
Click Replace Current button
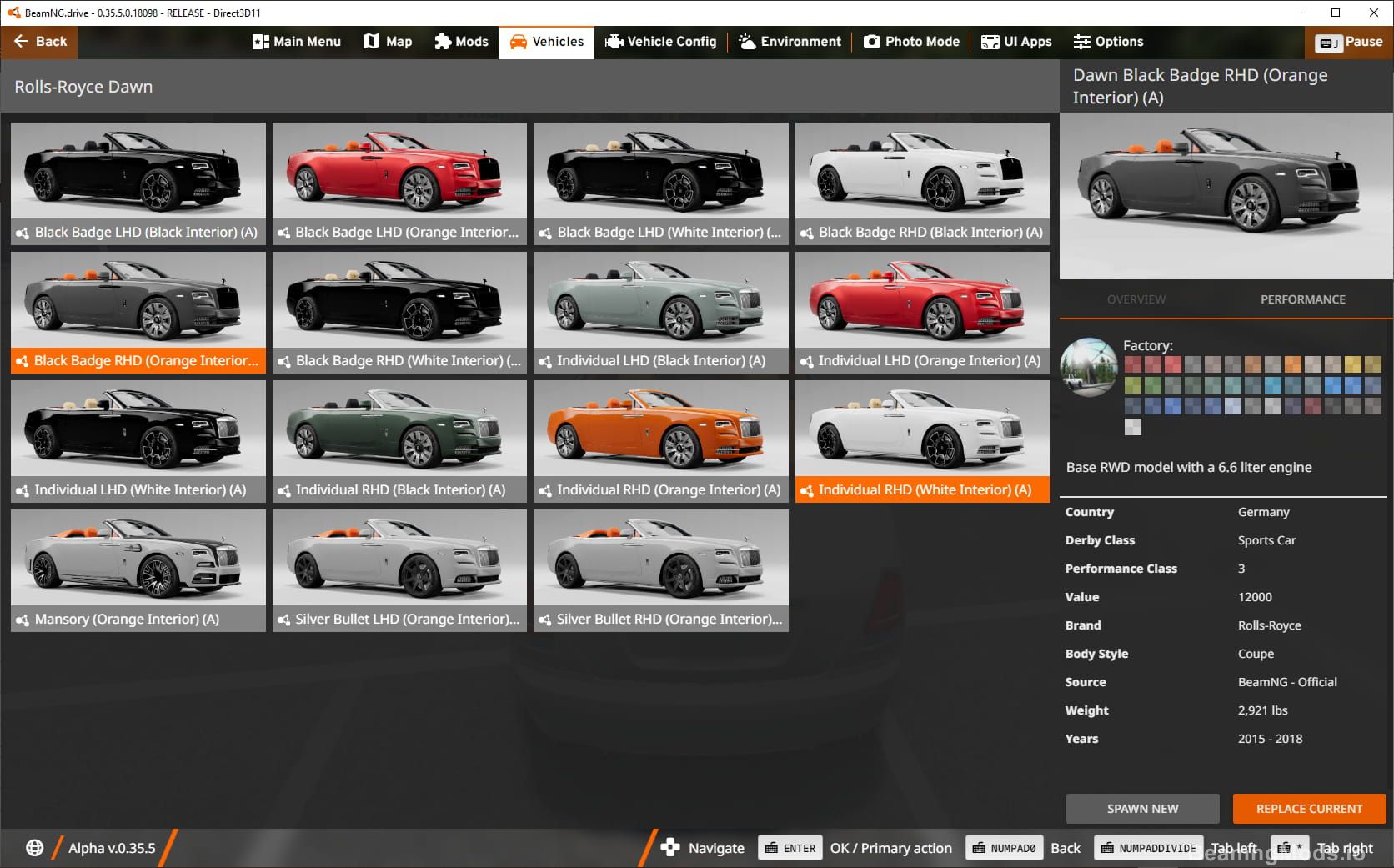pos(1309,809)
